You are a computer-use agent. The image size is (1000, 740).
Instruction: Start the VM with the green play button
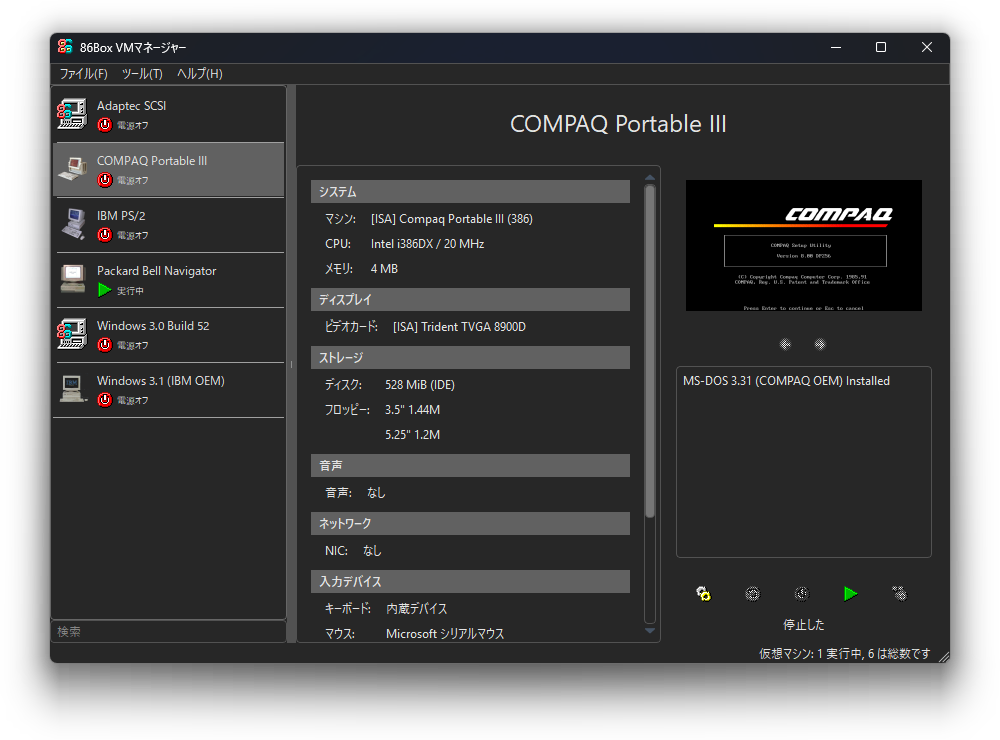click(850, 594)
